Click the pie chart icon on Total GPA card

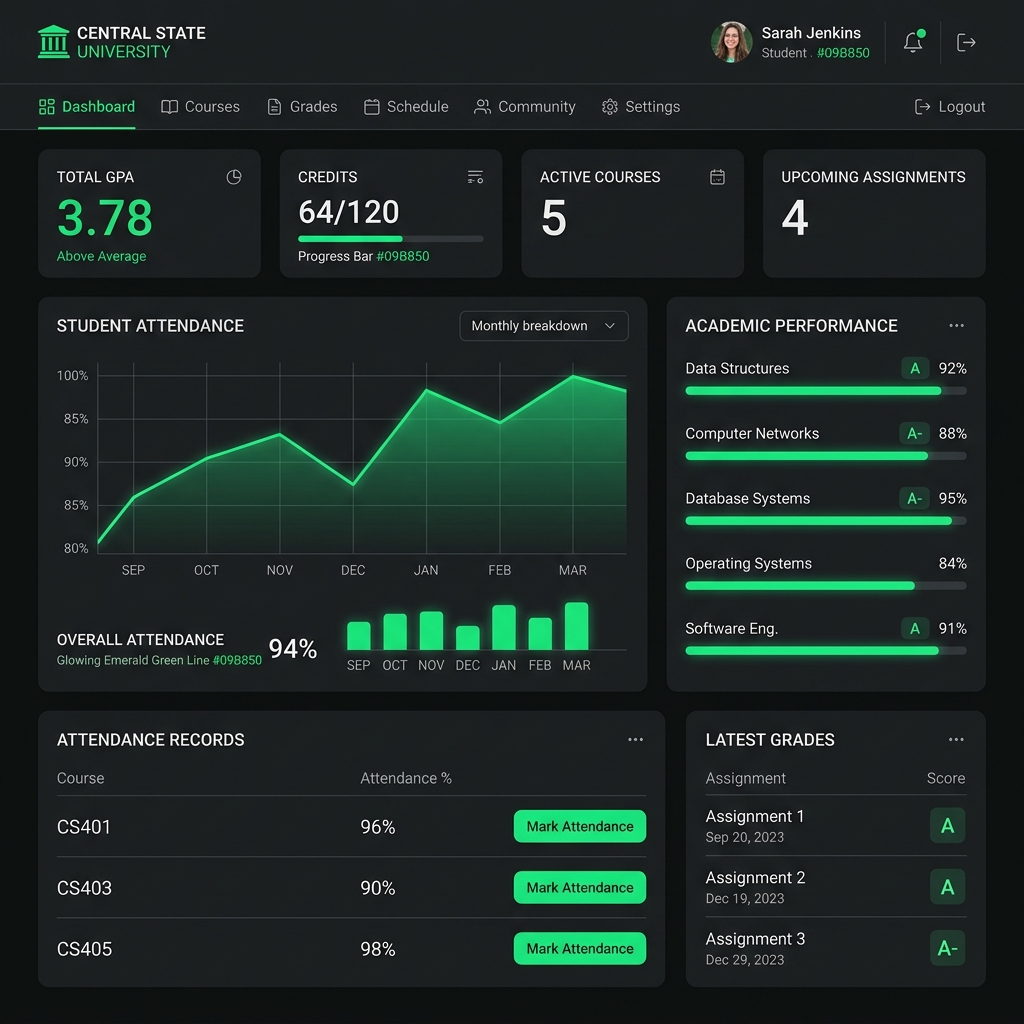point(234,177)
